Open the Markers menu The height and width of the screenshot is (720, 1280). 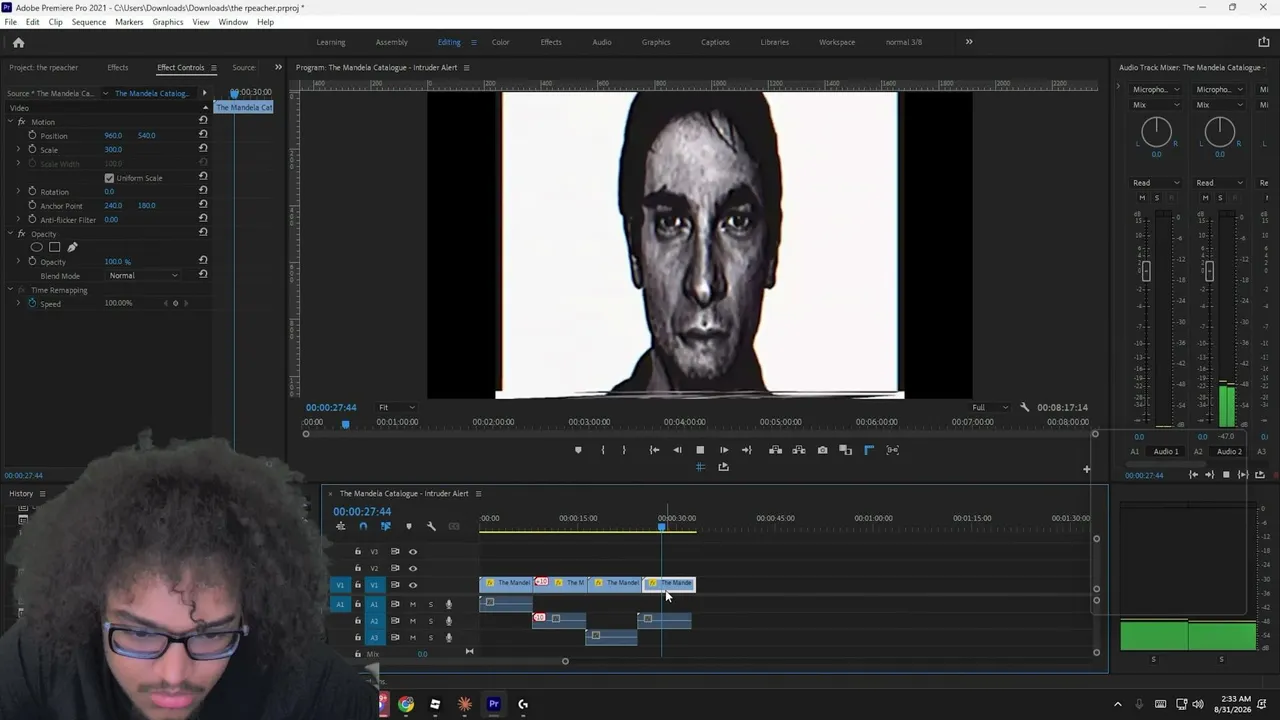(x=129, y=22)
